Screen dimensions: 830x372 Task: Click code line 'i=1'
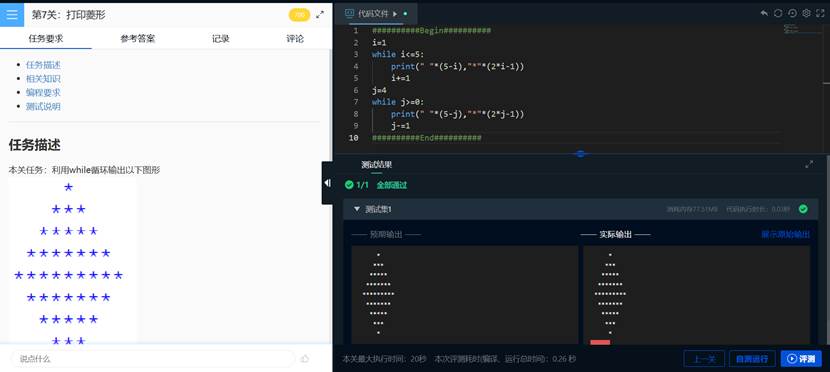(378, 43)
